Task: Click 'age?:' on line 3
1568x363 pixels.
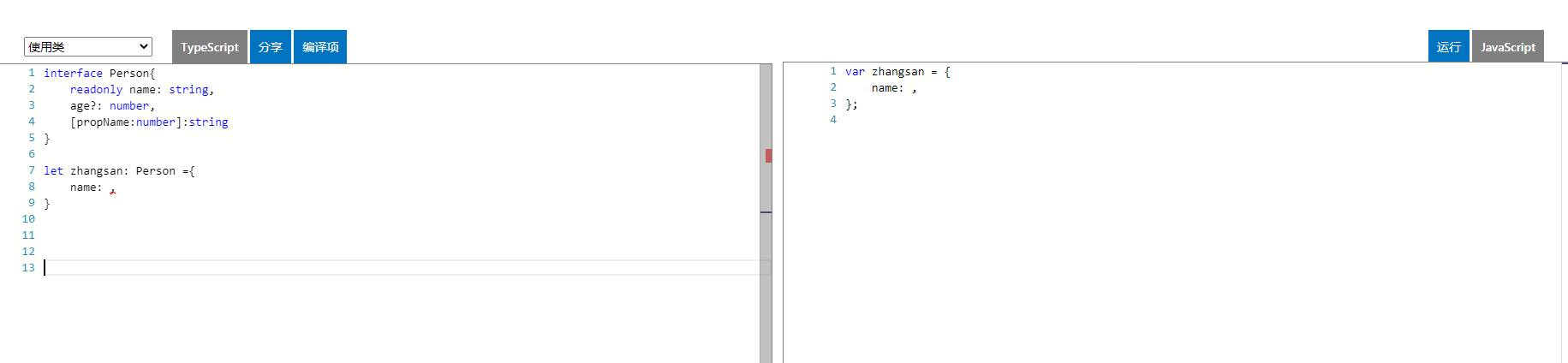Action: [x=86, y=106]
